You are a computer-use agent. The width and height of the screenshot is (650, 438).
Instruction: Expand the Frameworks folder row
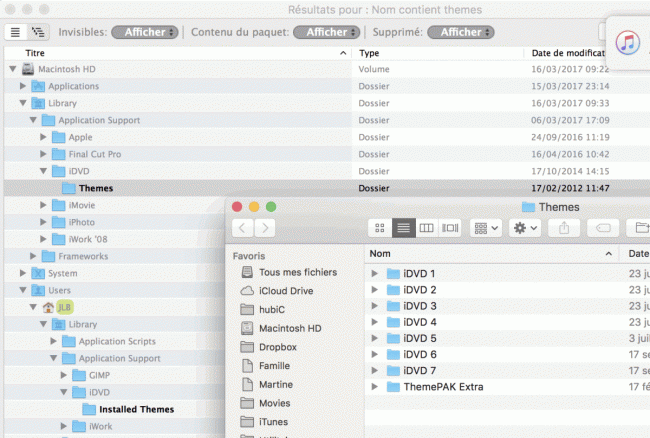[x=33, y=256]
